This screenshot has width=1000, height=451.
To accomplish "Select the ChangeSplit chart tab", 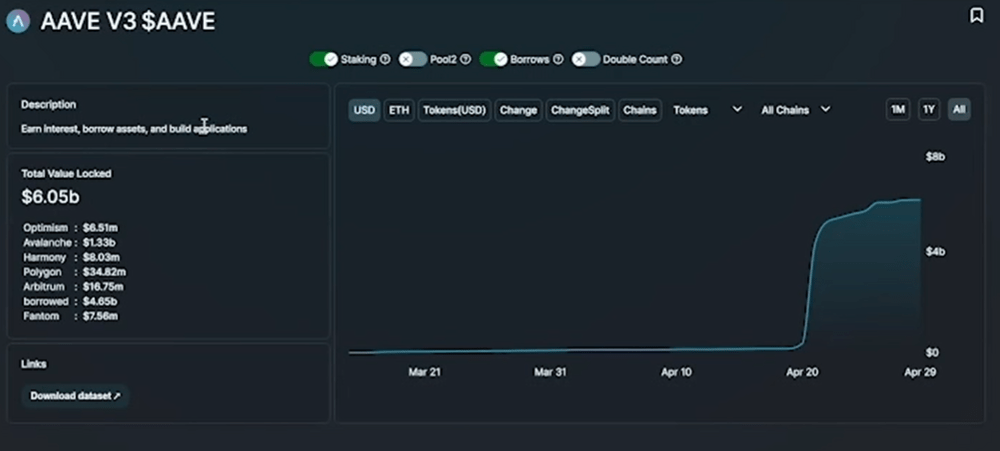I will [x=580, y=110].
